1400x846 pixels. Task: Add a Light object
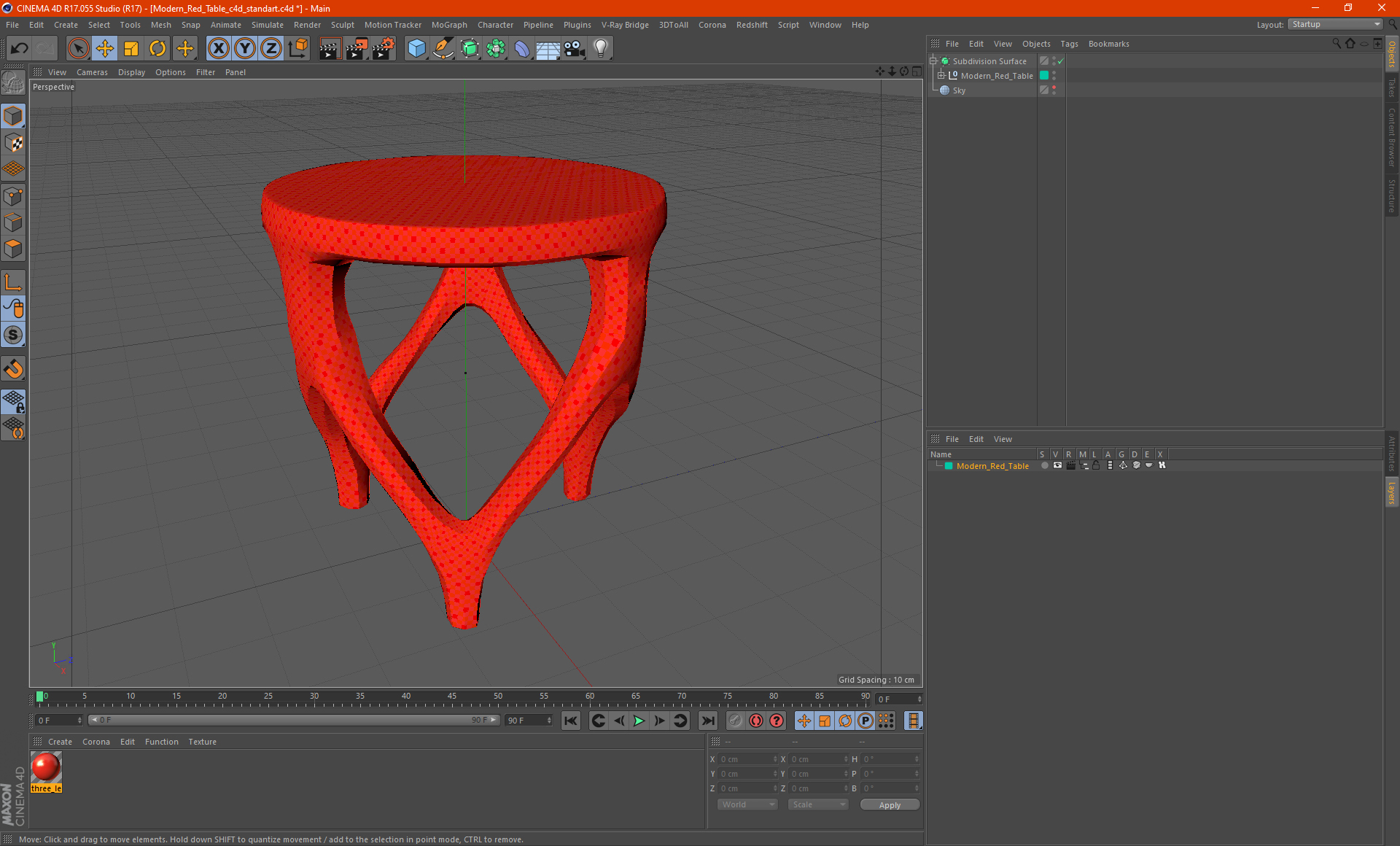click(x=601, y=48)
